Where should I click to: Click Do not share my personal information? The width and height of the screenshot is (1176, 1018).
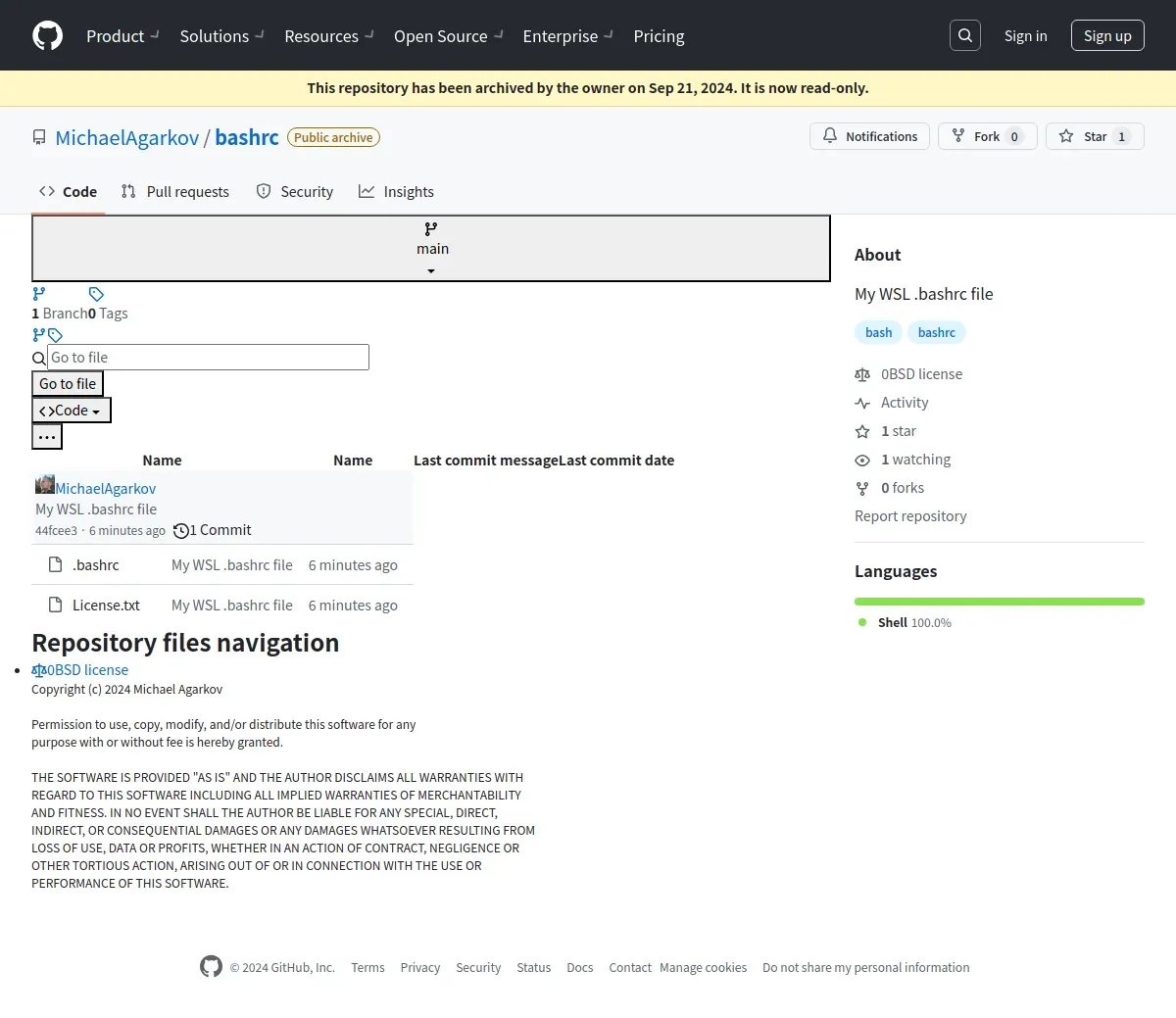(866, 967)
